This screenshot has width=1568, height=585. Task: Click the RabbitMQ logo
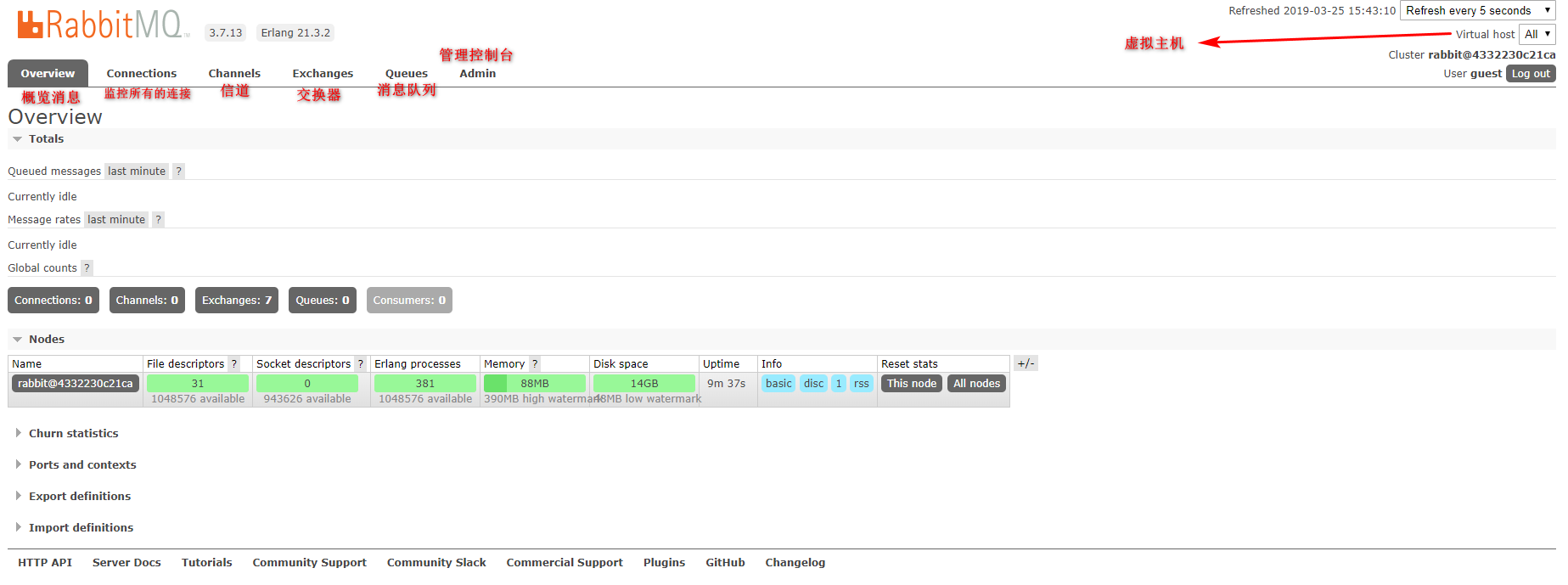102,25
